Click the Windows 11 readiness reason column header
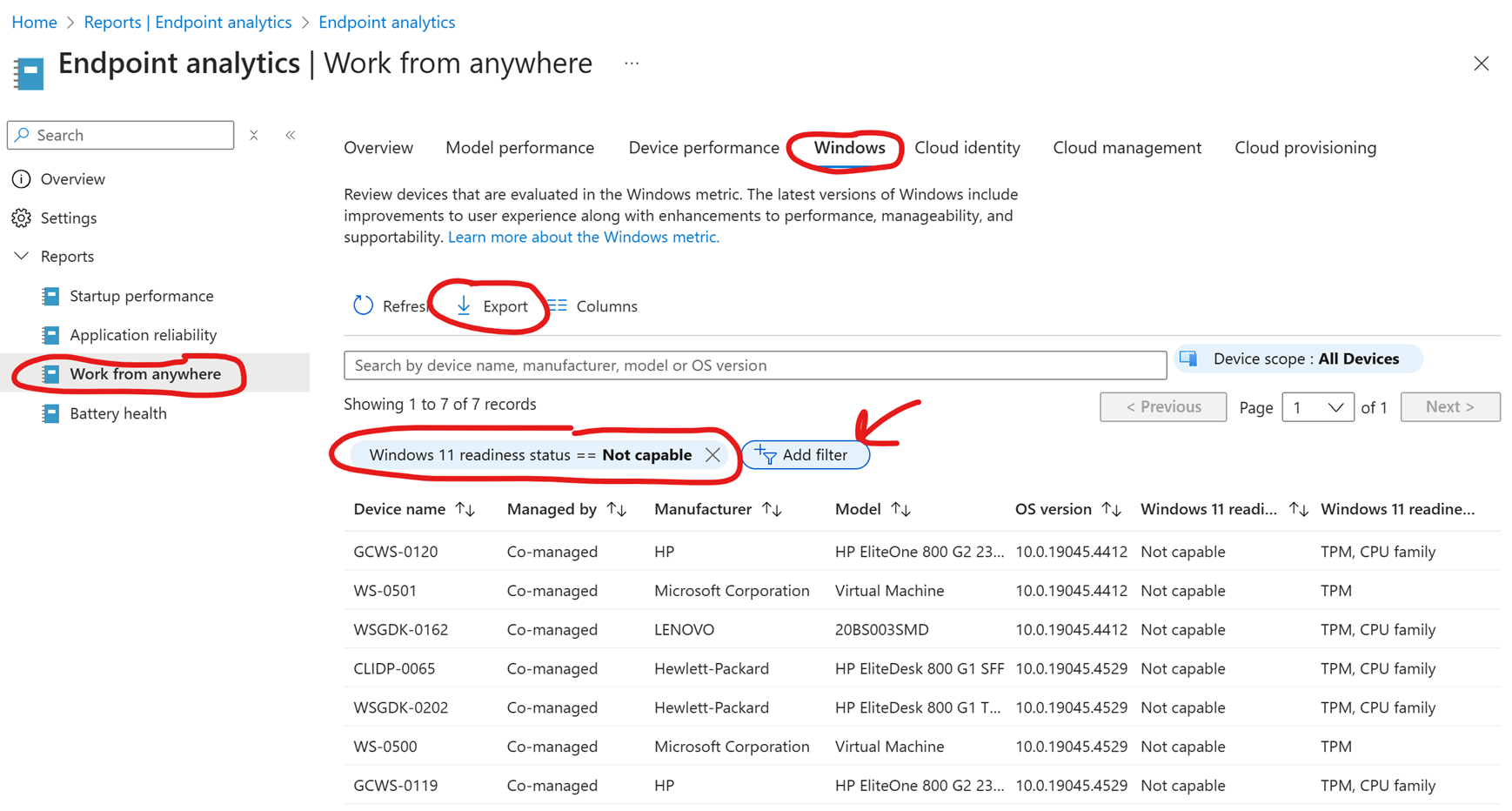Image resolution: width=1512 pixels, height=811 pixels. point(1398,509)
